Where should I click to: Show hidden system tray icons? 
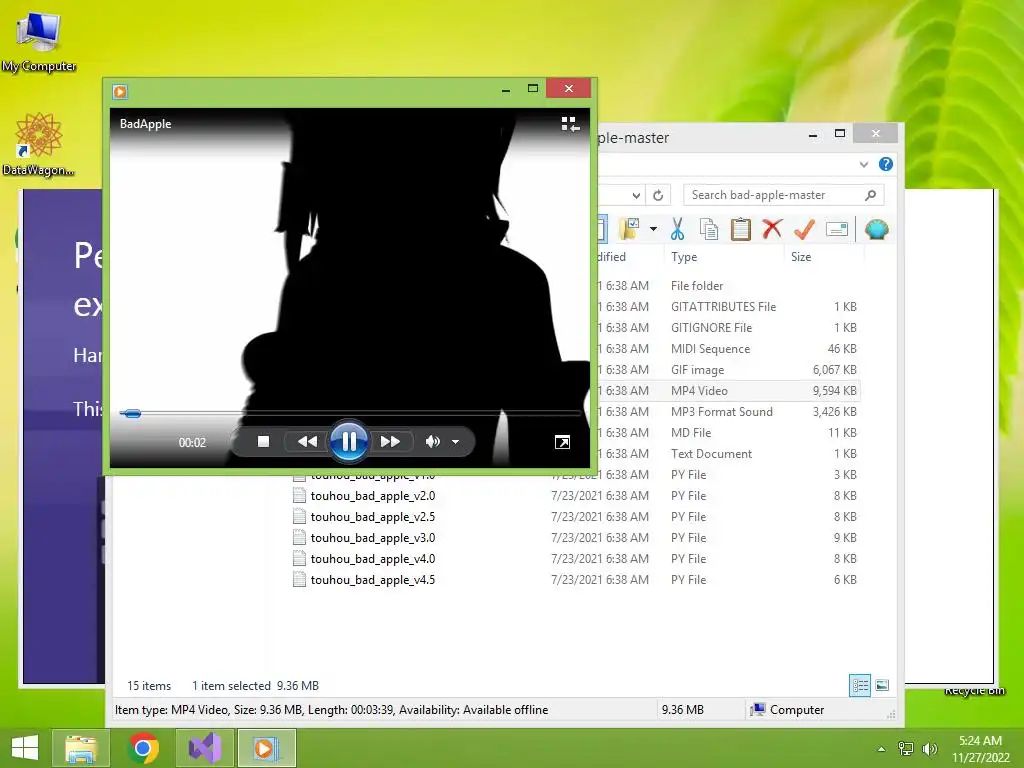point(882,749)
